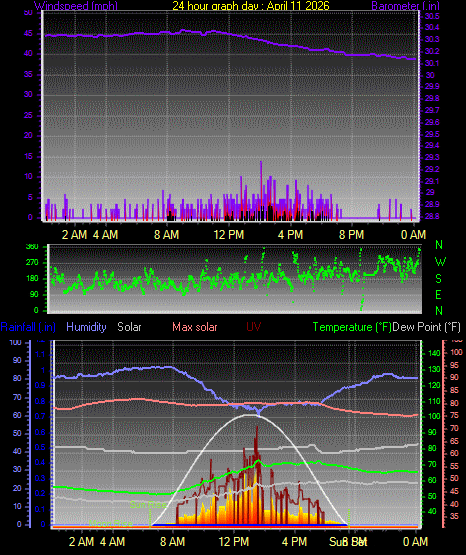This screenshot has width=466, height=555.
Task: Click '12 PM' under the windspeed graph
Action: (x=229, y=235)
